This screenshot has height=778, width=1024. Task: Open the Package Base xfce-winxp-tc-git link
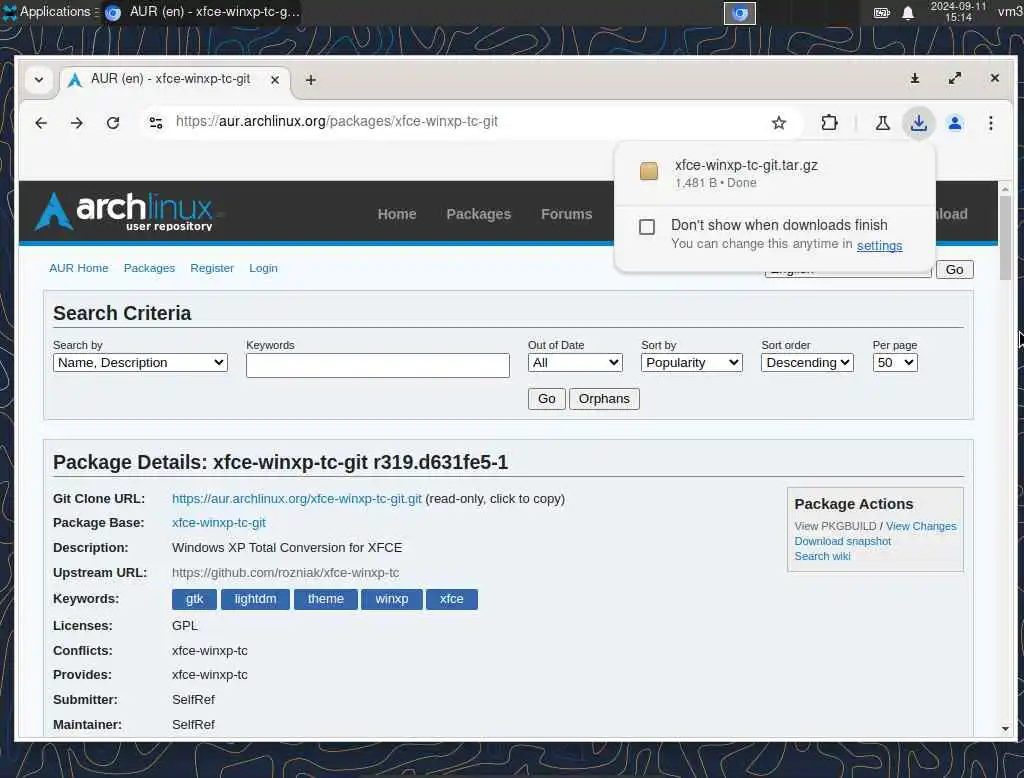pyautogui.click(x=219, y=523)
